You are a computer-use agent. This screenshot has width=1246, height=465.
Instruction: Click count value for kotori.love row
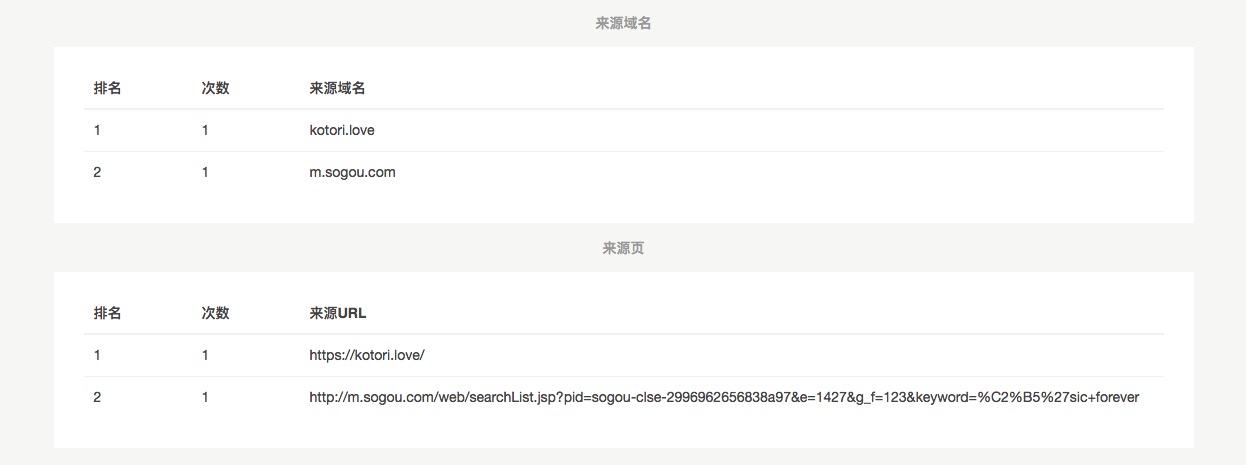click(x=205, y=130)
